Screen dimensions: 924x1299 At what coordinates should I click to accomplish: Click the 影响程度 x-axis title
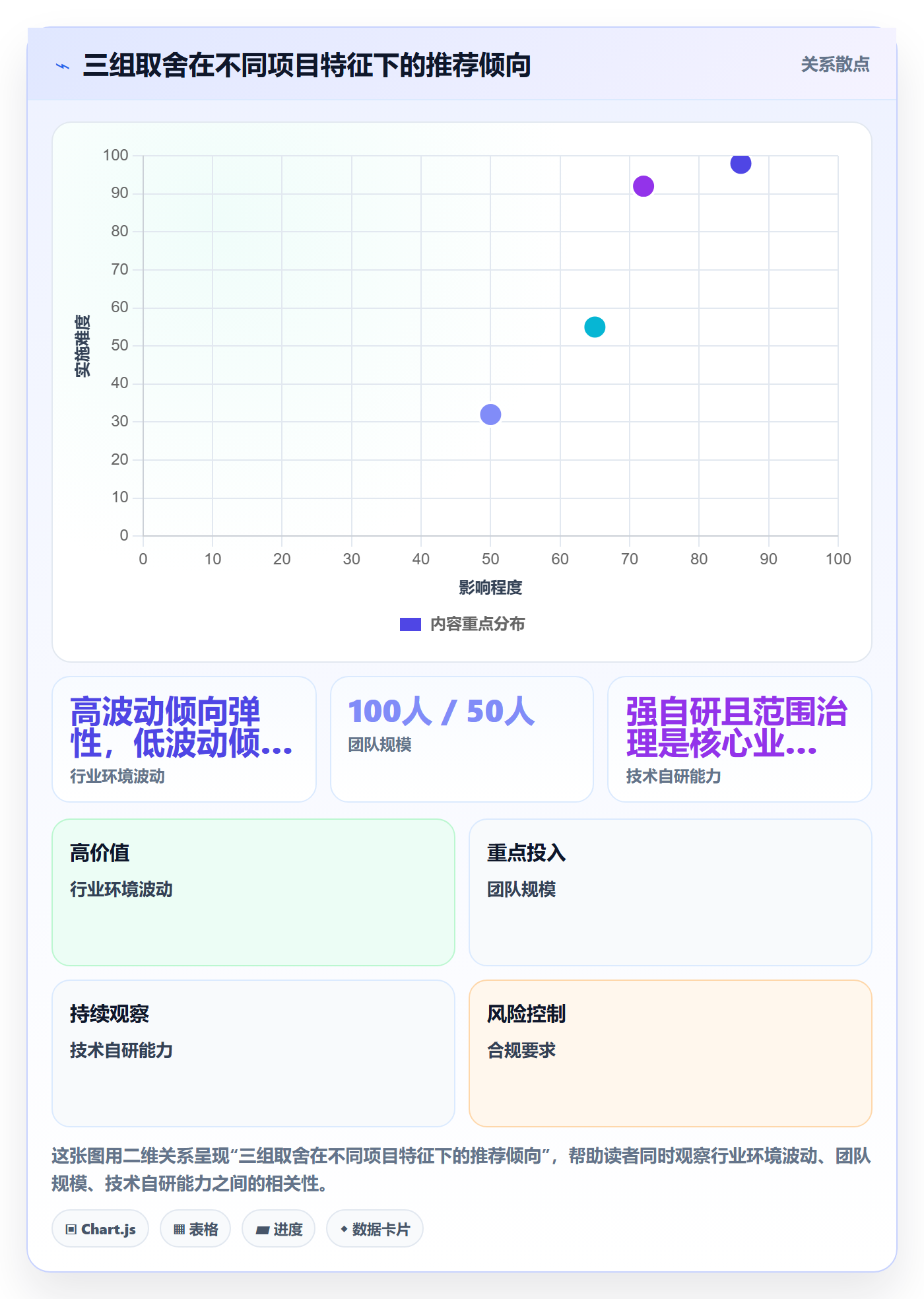click(490, 587)
